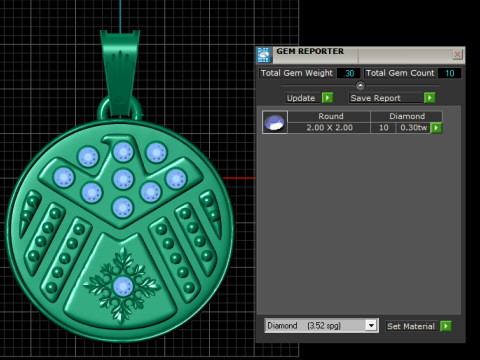480x360 pixels.
Task: Click the Gem Reporter panel icon
Action: tap(264, 55)
